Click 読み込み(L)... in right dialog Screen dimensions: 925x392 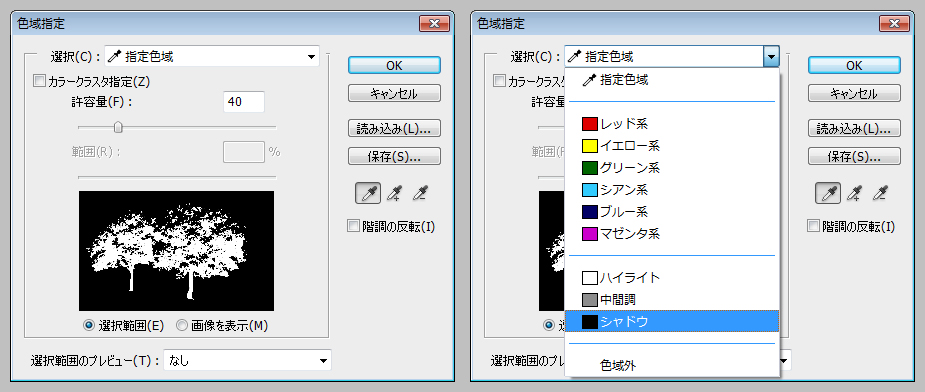pyautogui.click(x=854, y=128)
